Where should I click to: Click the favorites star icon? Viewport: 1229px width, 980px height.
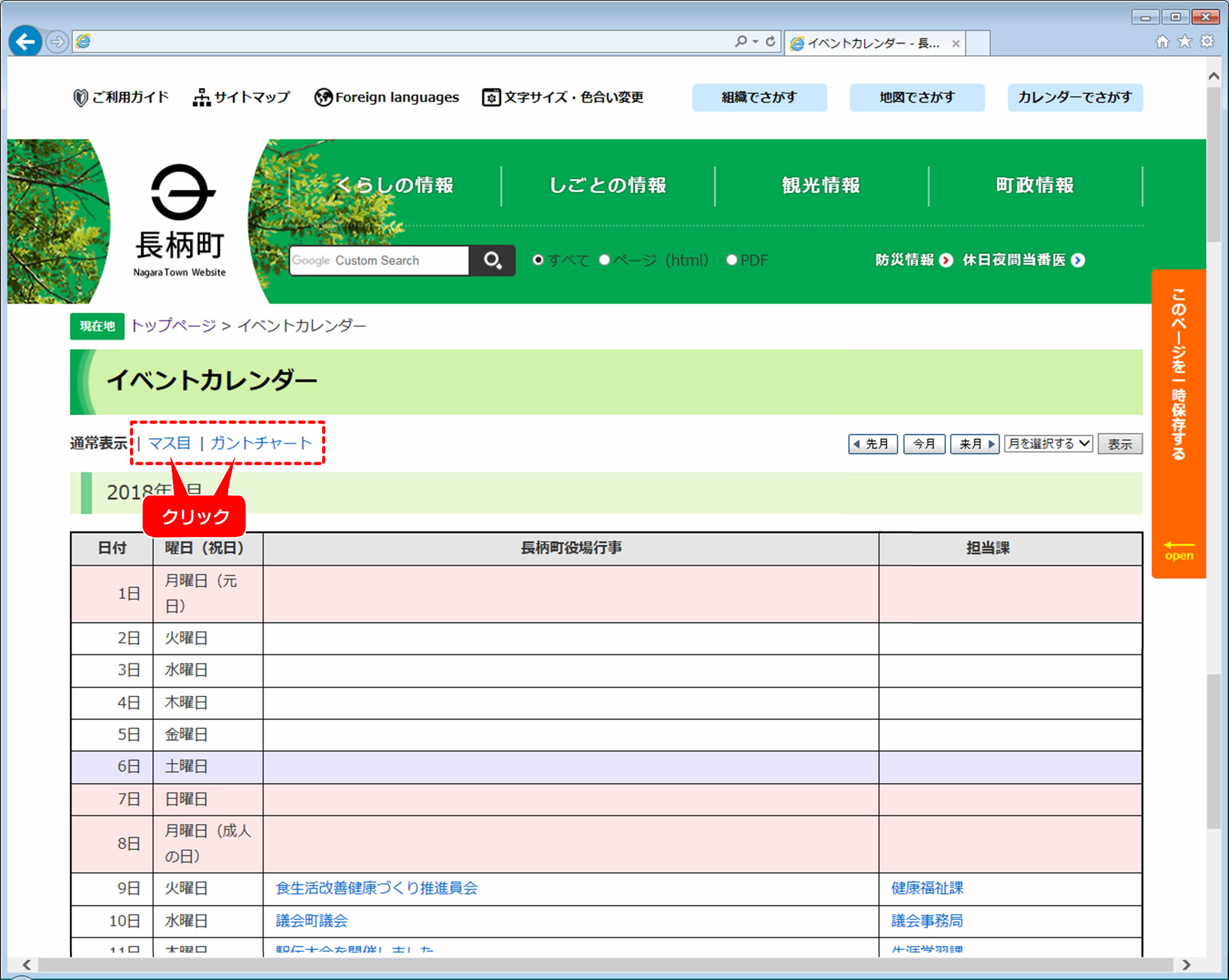coord(1184,41)
